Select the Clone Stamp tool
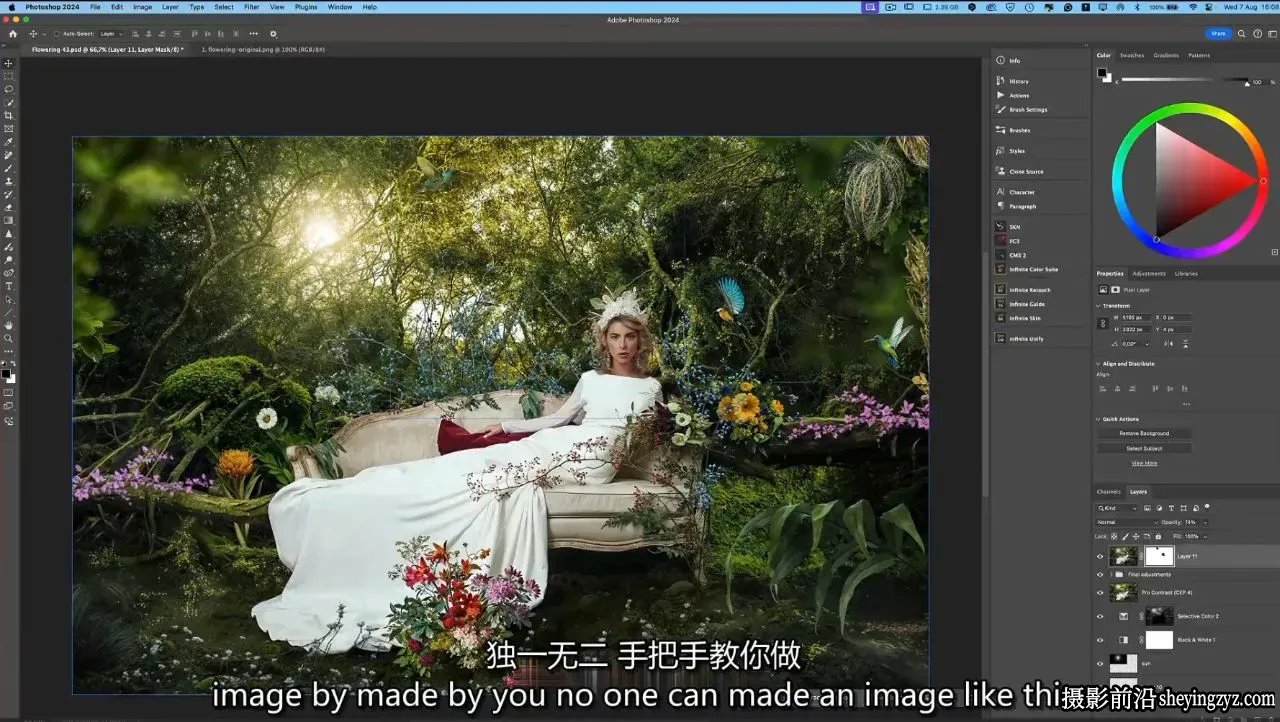This screenshot has height=722, width=1280. point(9,181)
